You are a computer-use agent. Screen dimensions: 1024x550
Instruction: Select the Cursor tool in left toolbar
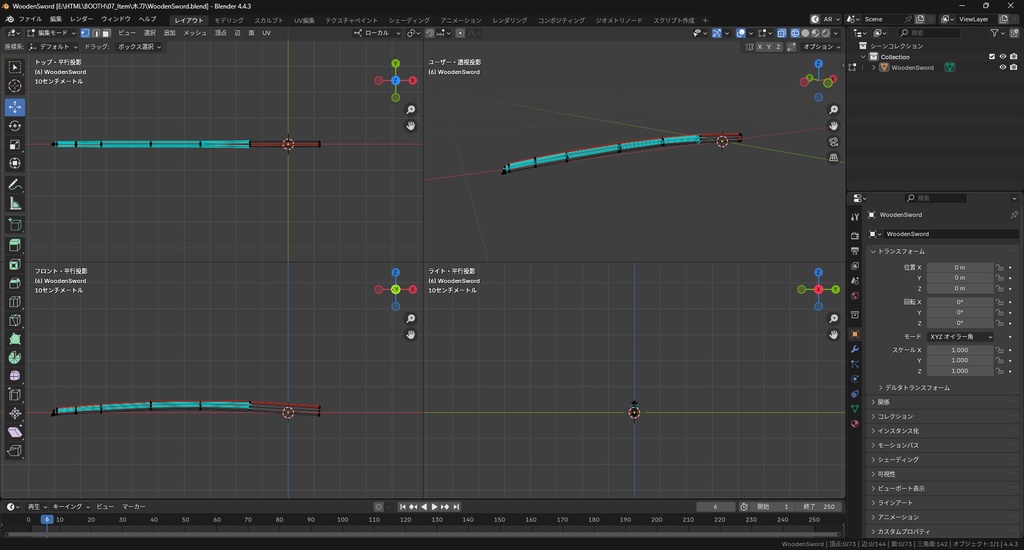point(14,86)
